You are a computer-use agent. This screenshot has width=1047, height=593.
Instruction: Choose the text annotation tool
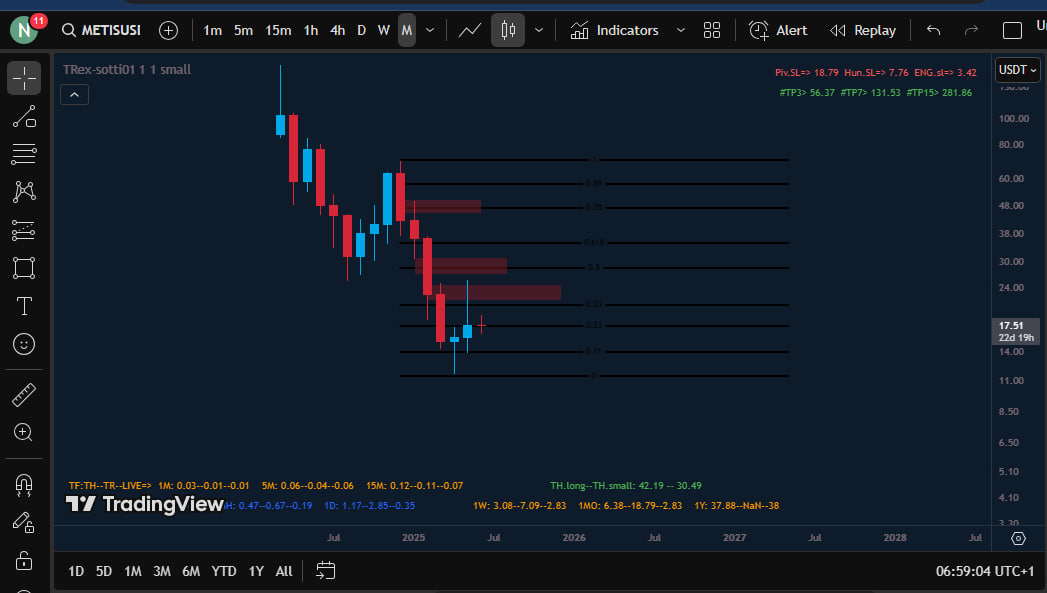(24, 306)
